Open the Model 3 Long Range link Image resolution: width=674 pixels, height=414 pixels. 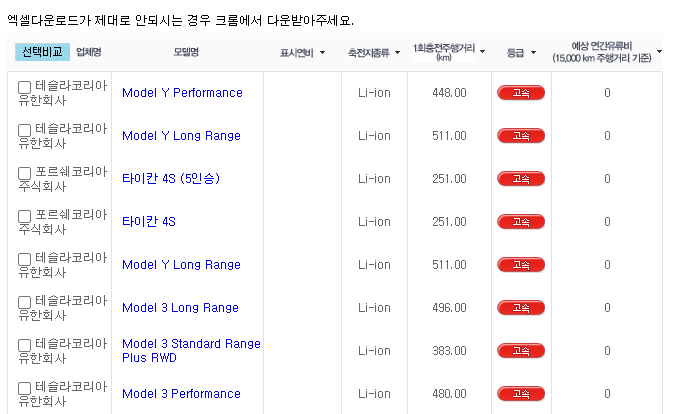coord(180,308)
